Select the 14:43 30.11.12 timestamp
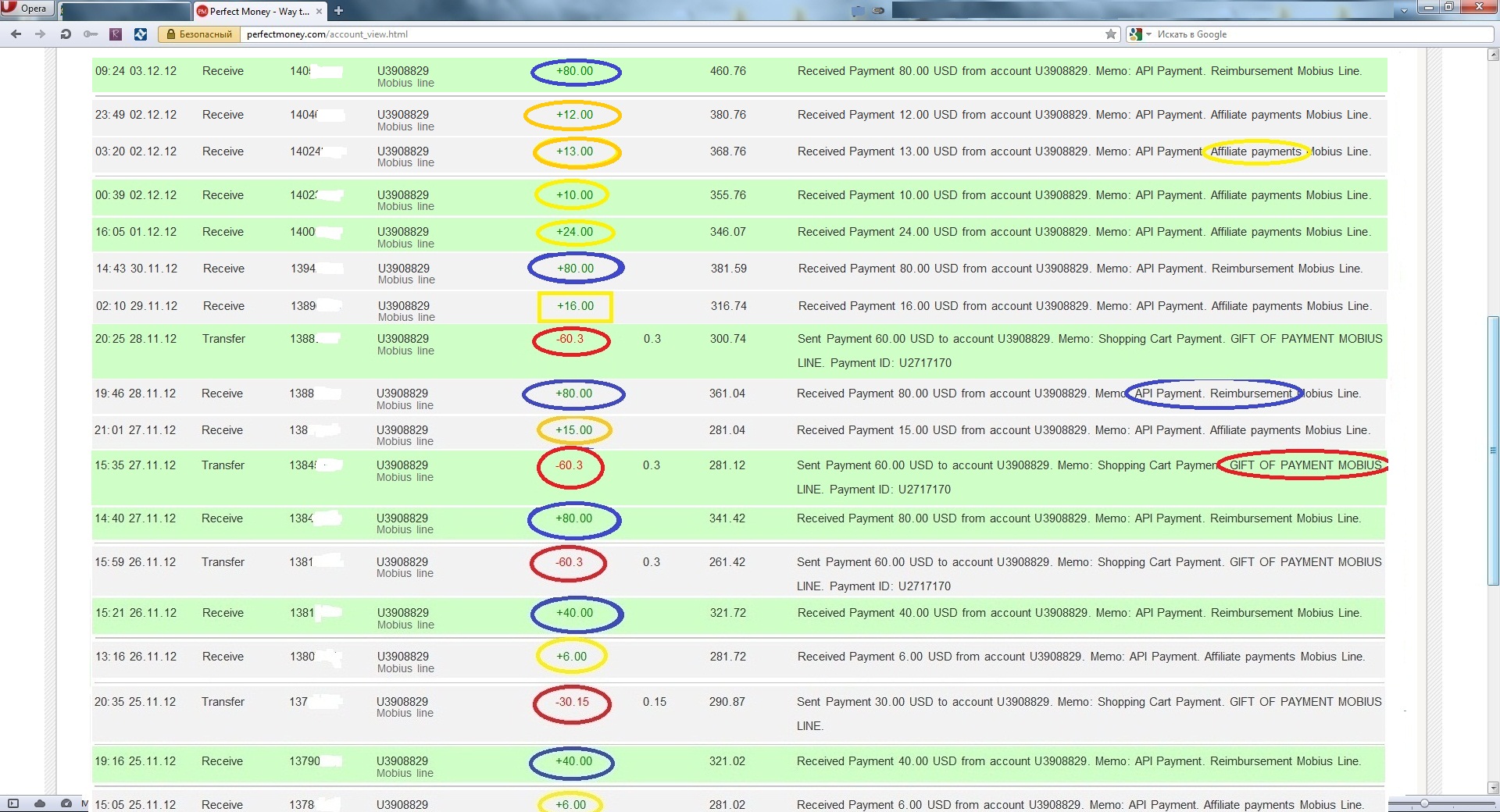 (137, 269)
